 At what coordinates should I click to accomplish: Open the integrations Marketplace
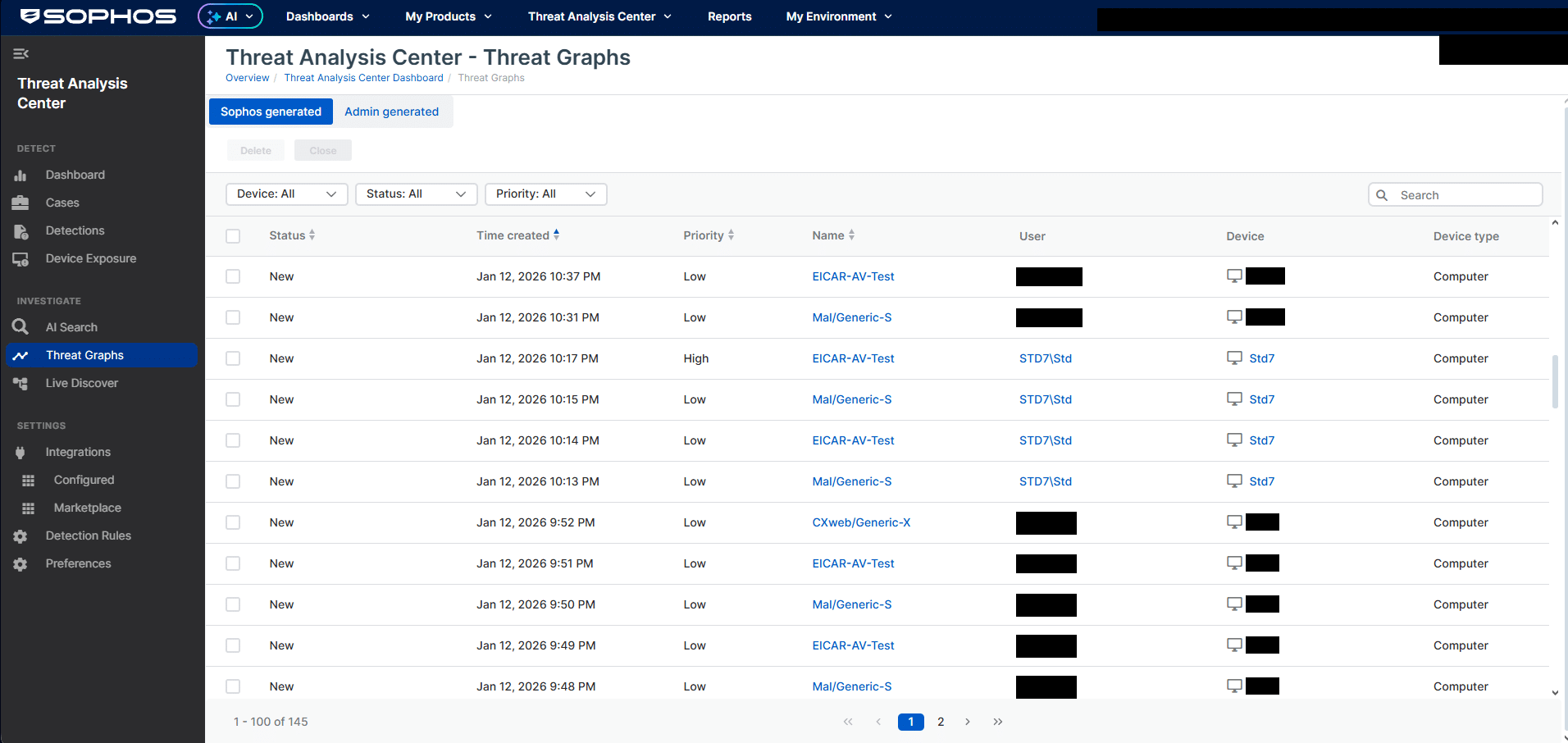tap(87, 508)
